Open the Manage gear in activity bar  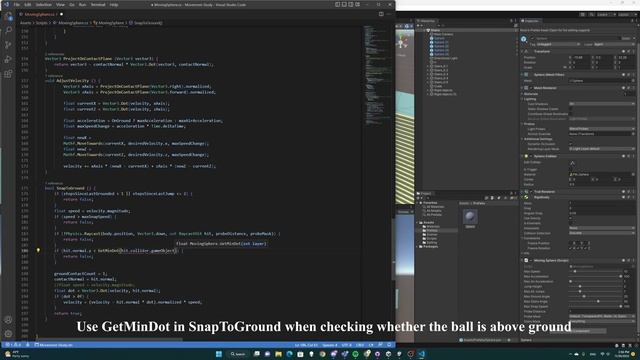coord(8,334)
